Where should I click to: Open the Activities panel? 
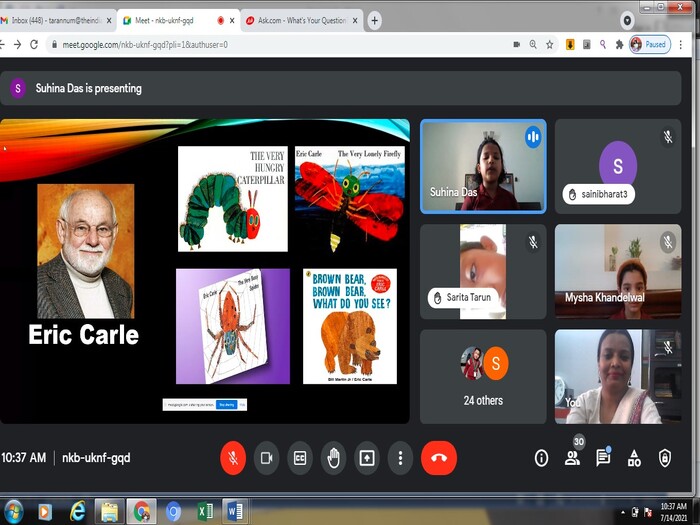[x=634, y=458]
